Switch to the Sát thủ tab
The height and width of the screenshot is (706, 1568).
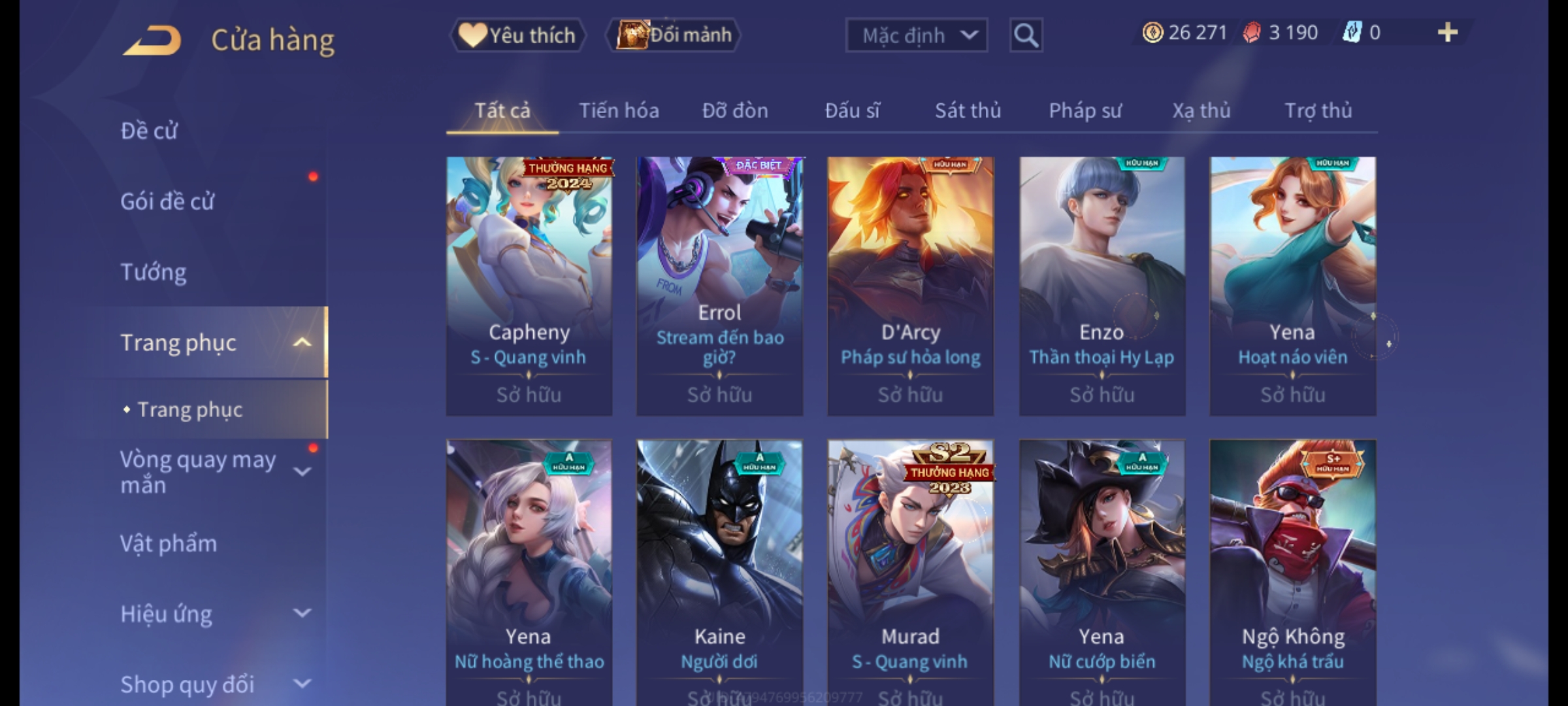click(x=968, y=110)
